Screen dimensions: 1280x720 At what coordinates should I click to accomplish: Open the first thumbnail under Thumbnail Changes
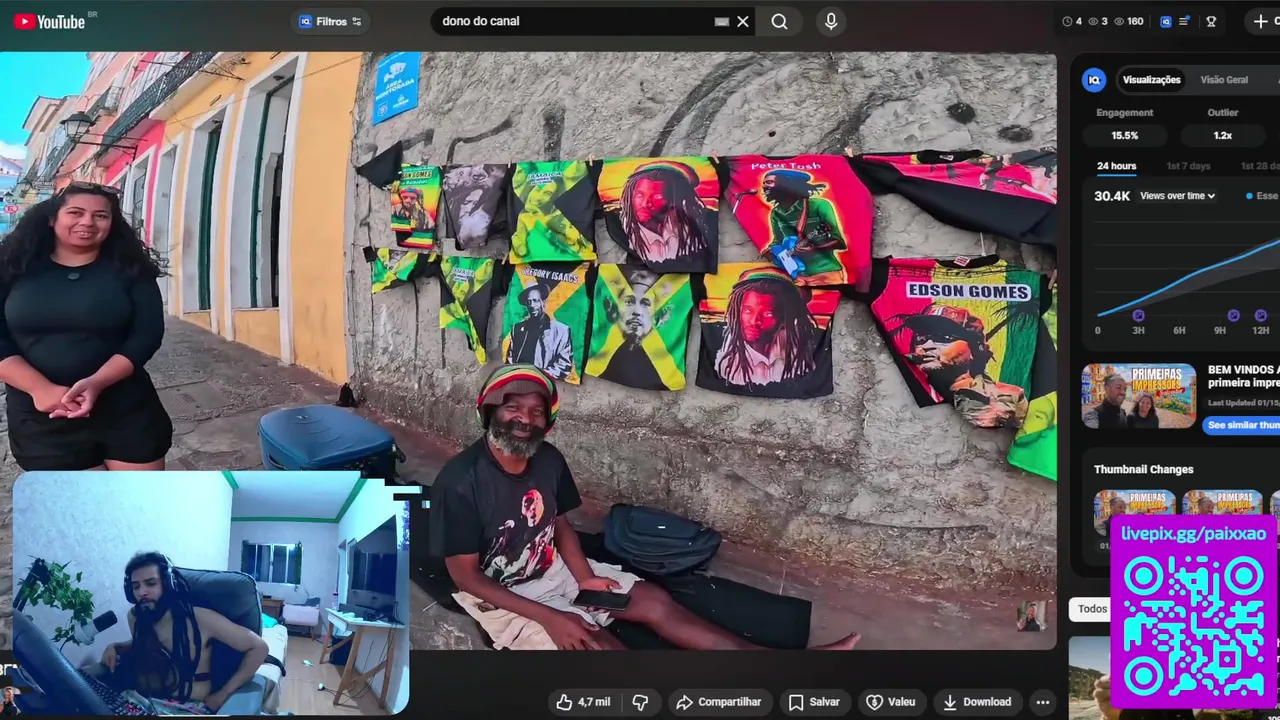click(x=1134, y=513)
